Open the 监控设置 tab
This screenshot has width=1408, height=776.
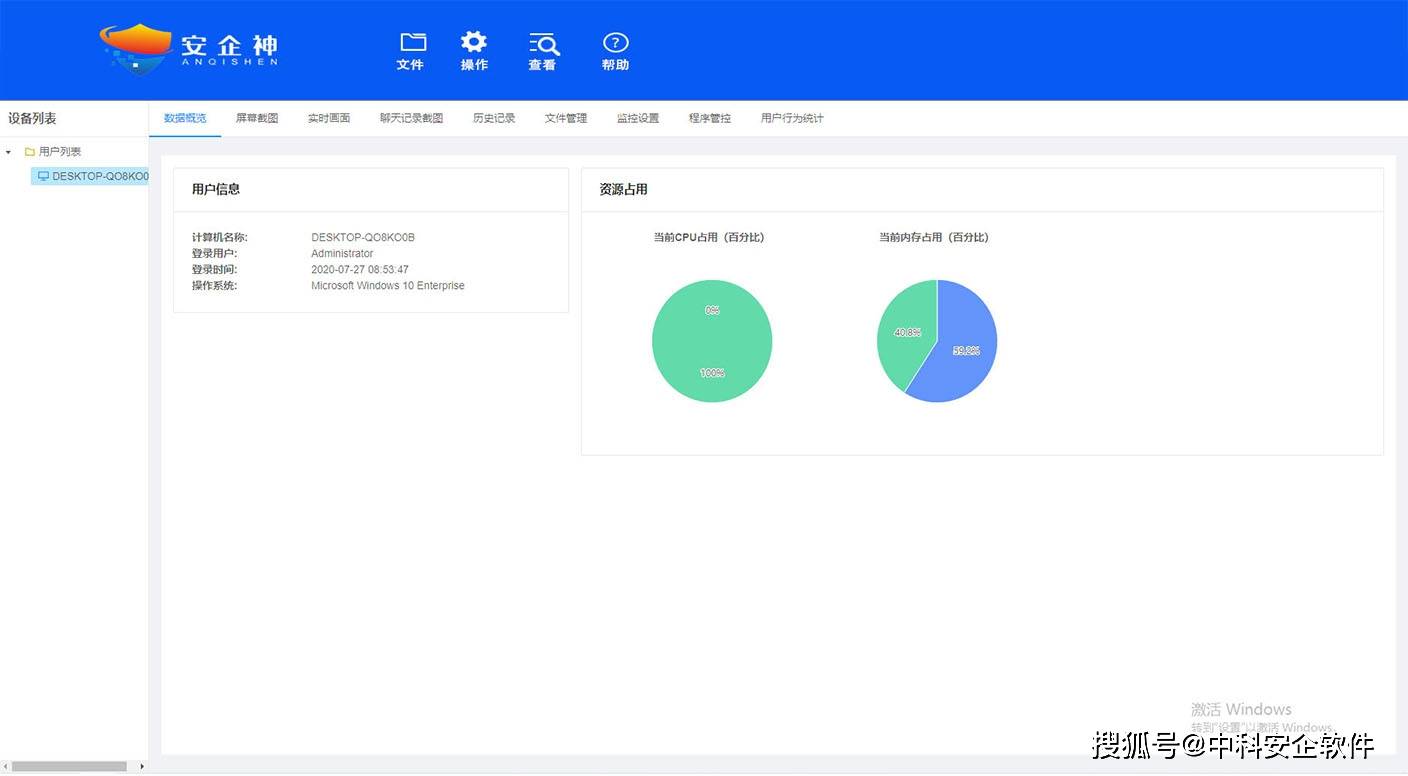[x=638, y=118]
